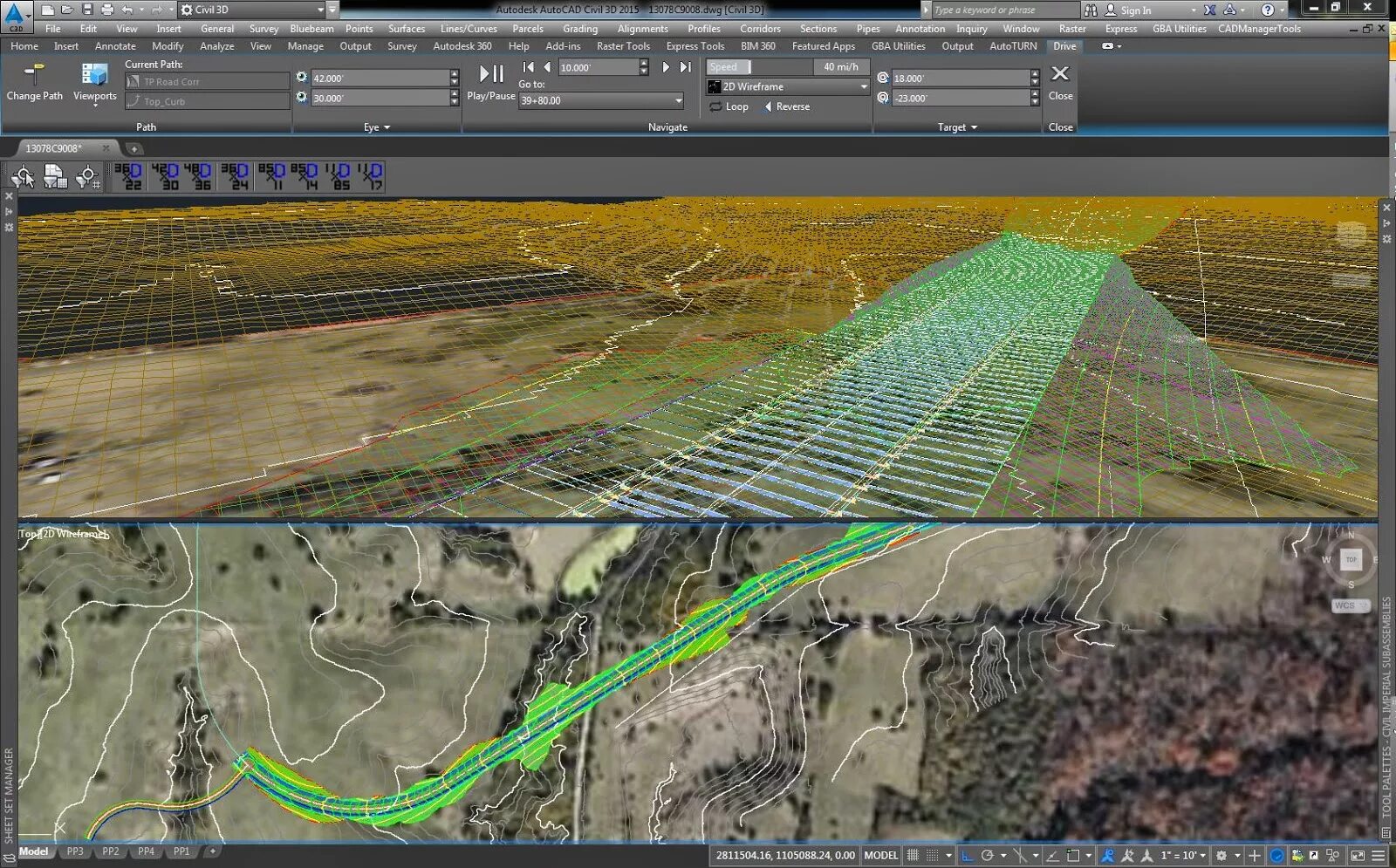Image resolution: width=1396 pixels, height=868 pixels.
Task: Select the PP3 layout tab
Action: 75,851
